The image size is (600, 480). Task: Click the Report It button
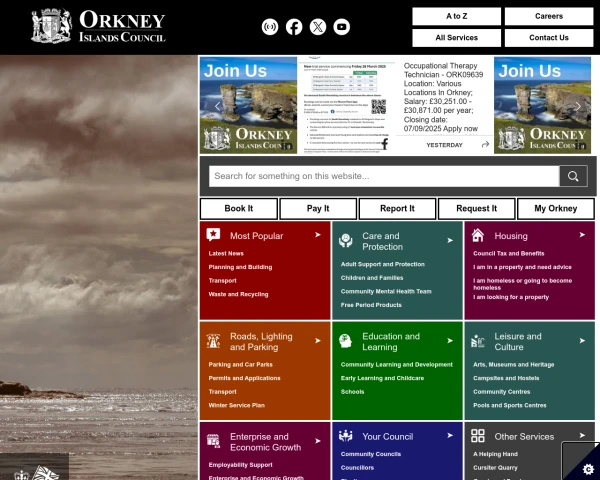click(x=397, y=209)
